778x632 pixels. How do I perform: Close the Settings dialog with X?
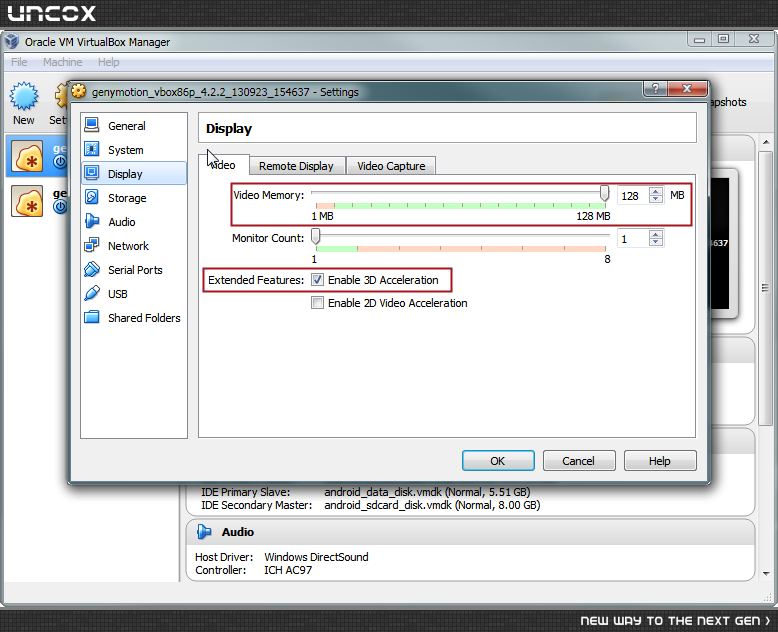[687, 89]
